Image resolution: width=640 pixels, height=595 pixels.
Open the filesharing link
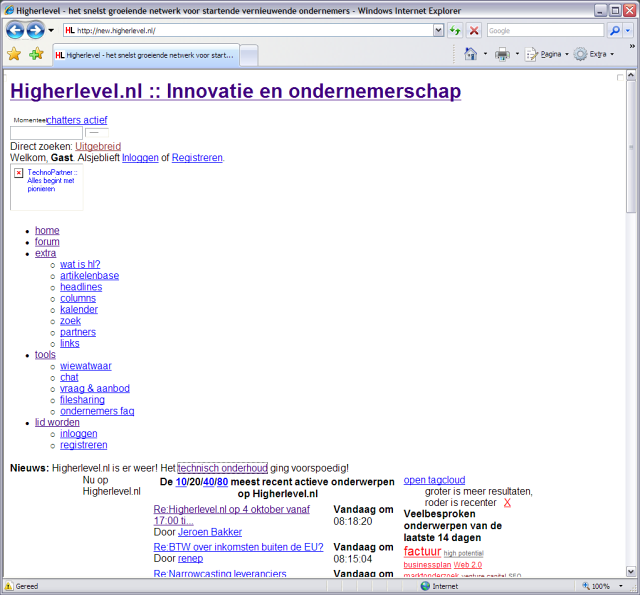82,400
